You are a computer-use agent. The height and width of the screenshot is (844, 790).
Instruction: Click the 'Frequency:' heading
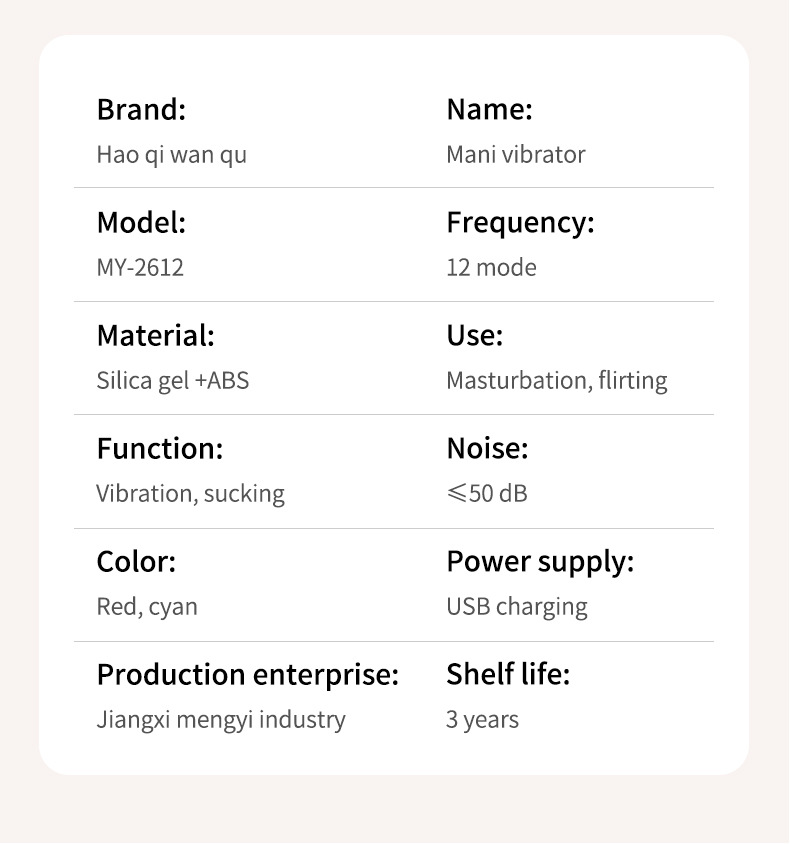pyautogui.click(x=520, y=223)
